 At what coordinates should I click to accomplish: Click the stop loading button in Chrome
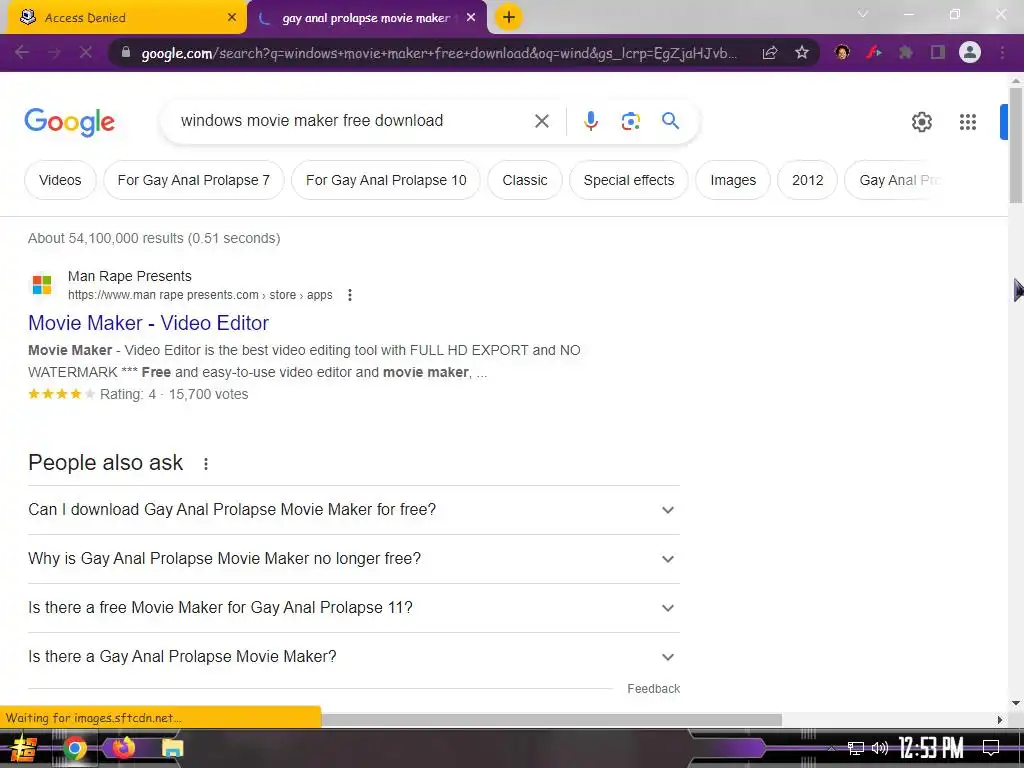pyautogui.click(x=86, y=52)
